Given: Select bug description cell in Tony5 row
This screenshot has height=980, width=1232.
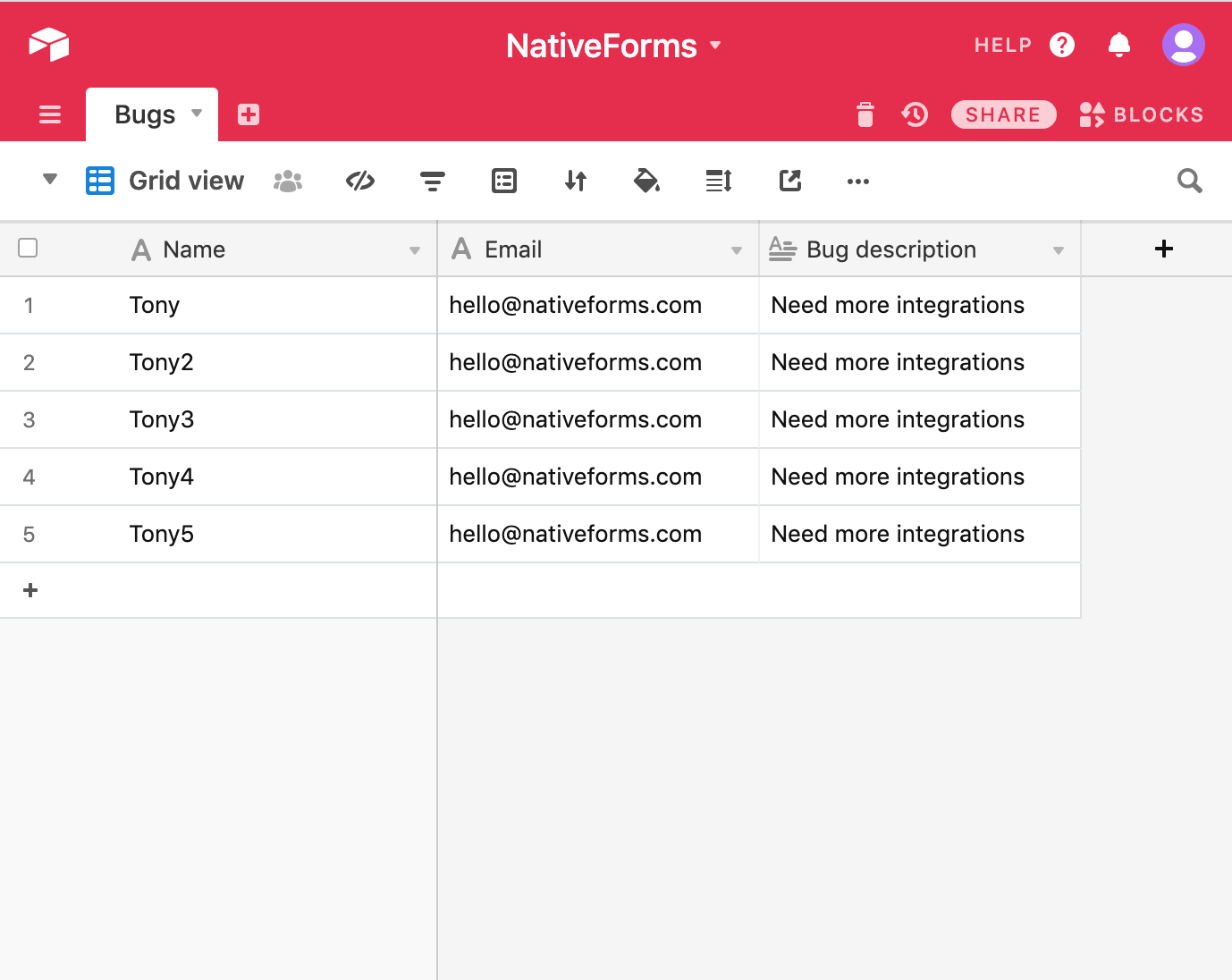Looking at the screenshot, I should click(920, 534).
